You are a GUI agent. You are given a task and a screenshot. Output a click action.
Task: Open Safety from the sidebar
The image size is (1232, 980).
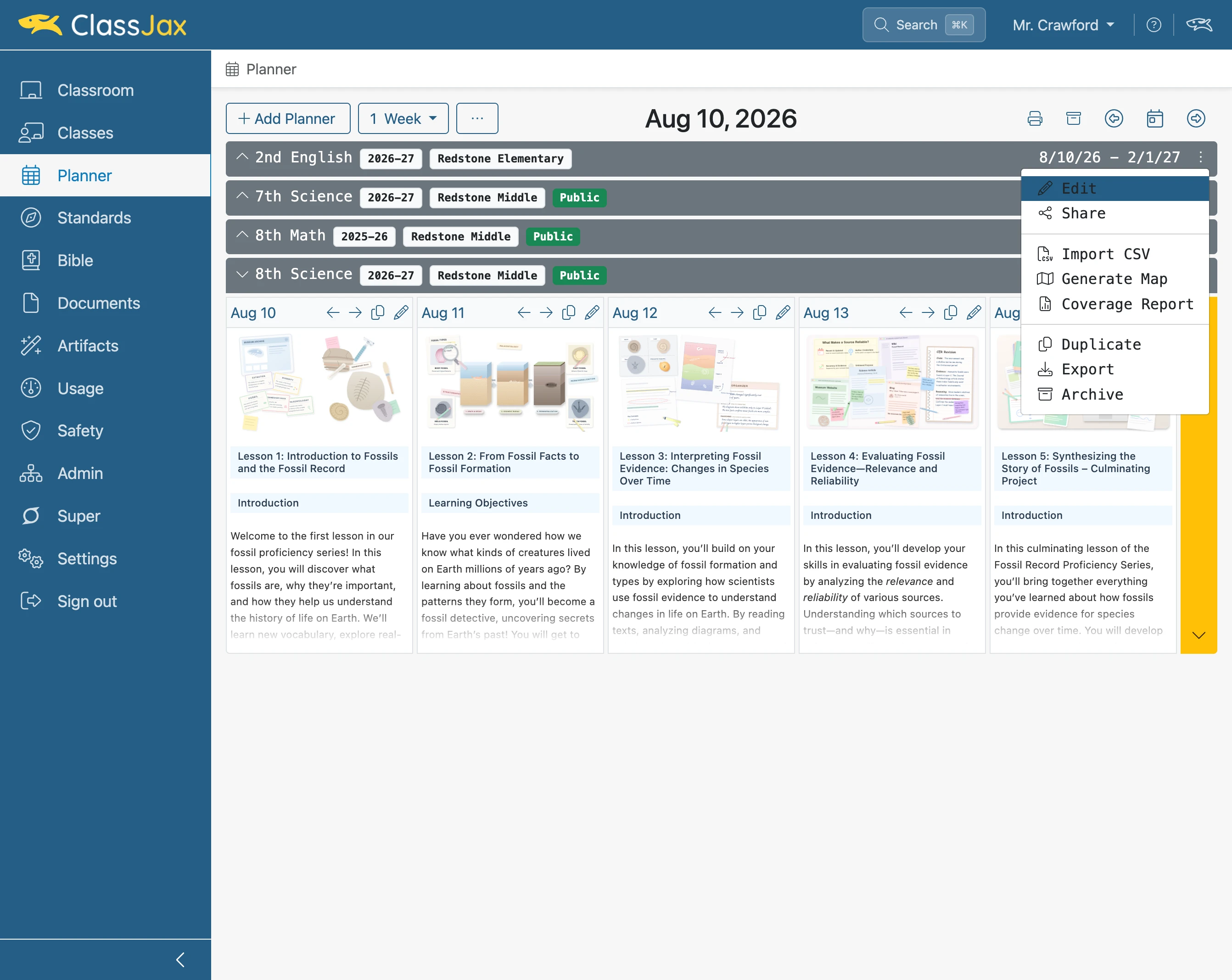106,431
